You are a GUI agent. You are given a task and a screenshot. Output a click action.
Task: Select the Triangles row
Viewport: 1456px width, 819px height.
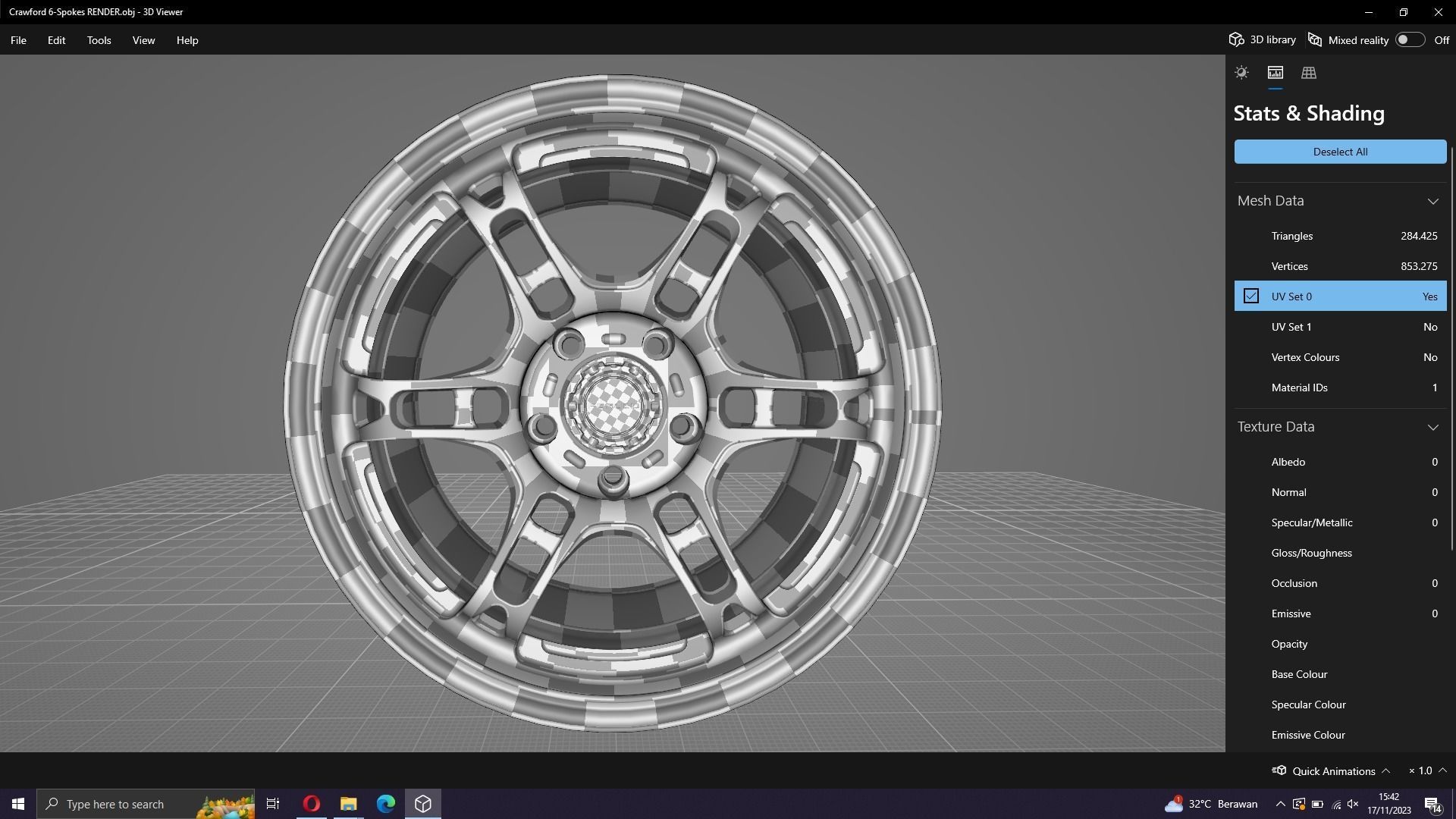1340,236
